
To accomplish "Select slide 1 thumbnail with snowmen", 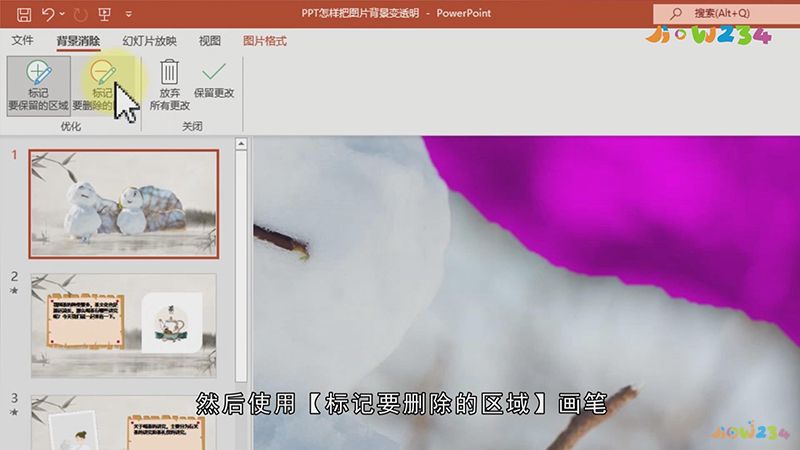I will tap(124, 204).
